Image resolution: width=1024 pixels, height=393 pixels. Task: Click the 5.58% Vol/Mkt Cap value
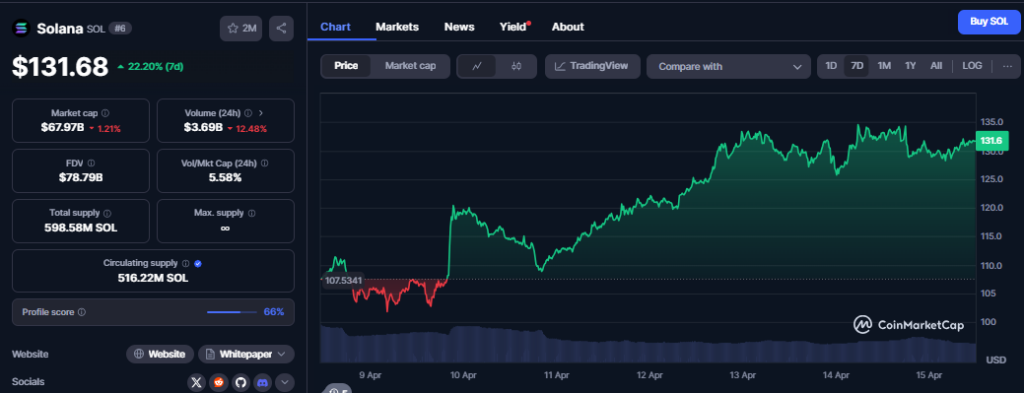pyautogui.click(x=225, y=178)
